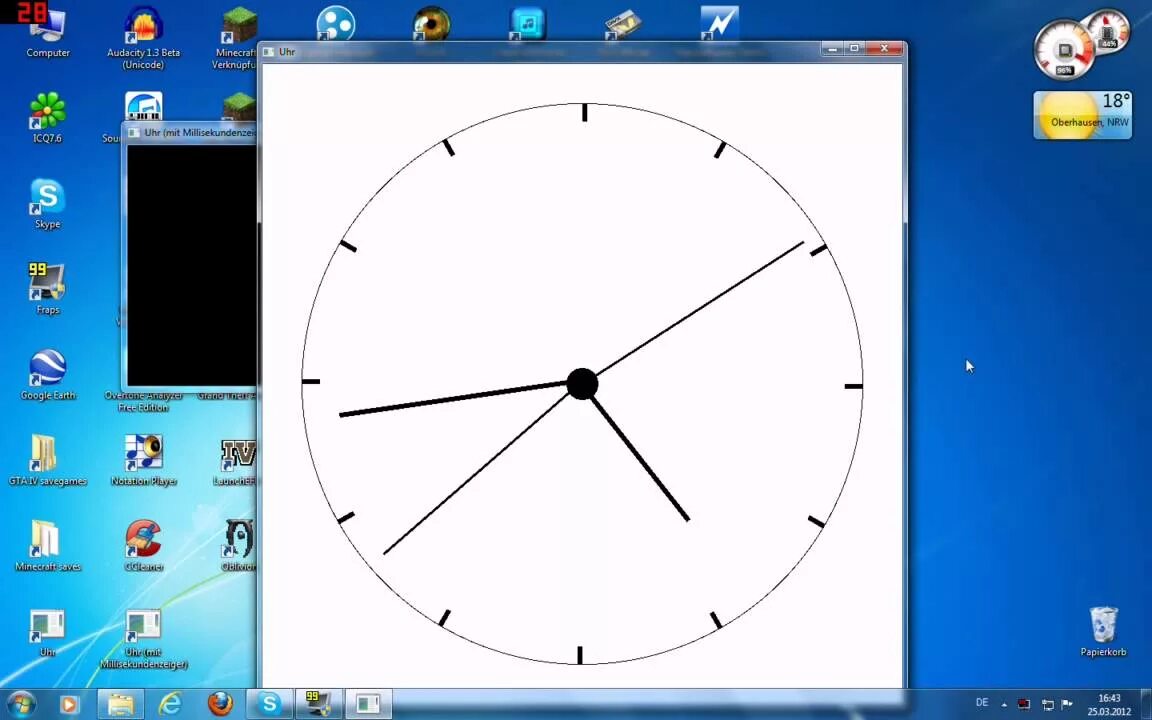
Task: Select the Minecraft Verknüpfung shortcut icon
Action: pos(237,38)
